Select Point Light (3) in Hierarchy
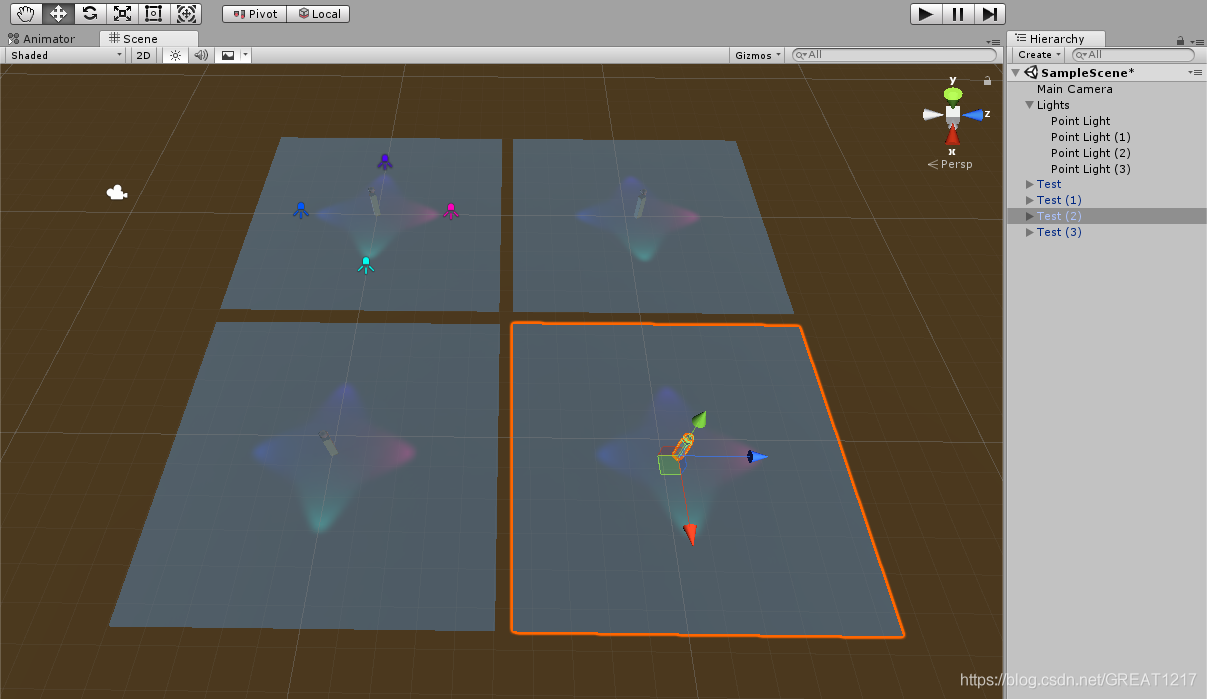The width and height of the screenshot is (1207, 699). [x=1090, y=169]
